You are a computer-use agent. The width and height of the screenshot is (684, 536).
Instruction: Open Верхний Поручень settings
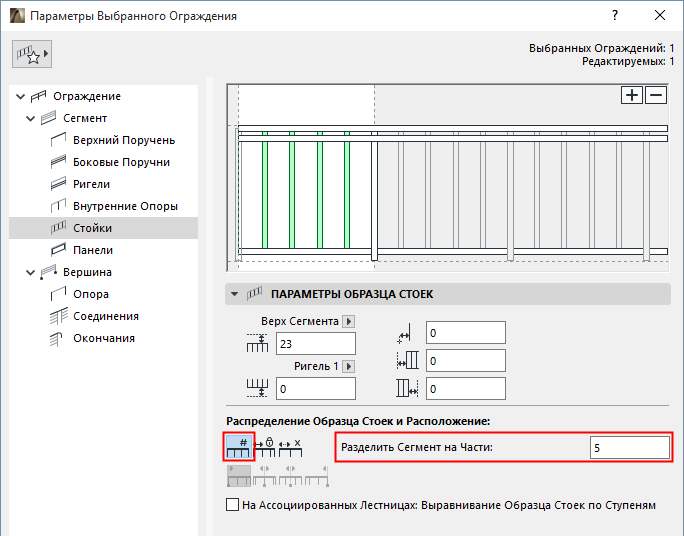click(x=124, y=140)
